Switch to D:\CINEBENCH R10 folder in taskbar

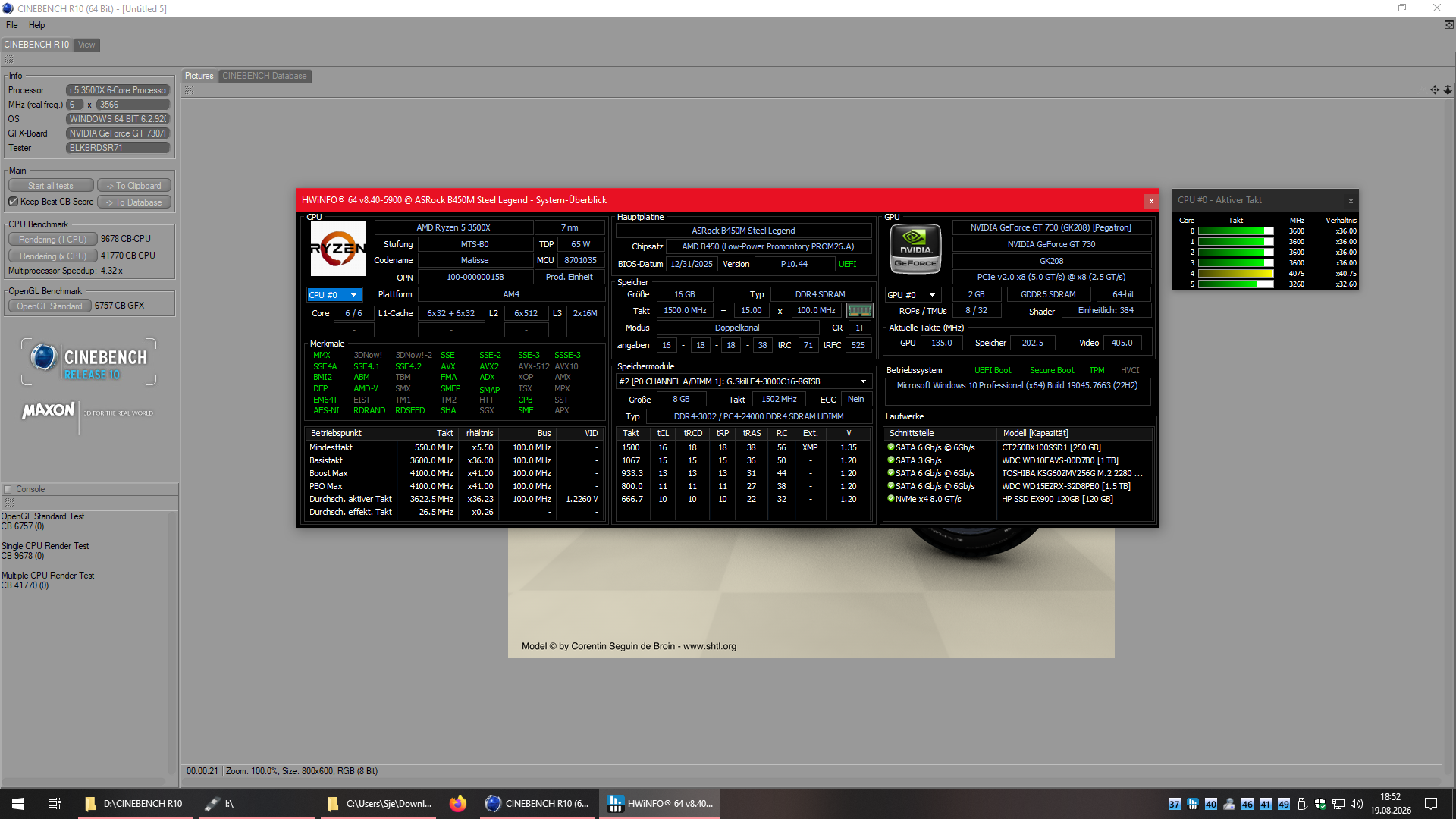tap(134, 804)
